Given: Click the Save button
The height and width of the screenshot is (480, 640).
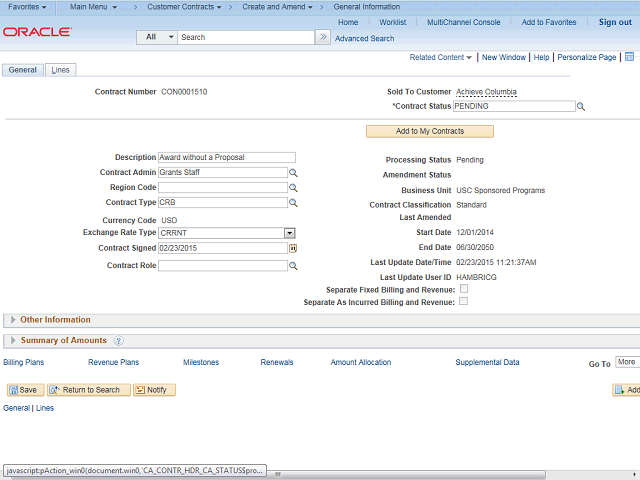Looking at the screenshot, I should point(24,390).
